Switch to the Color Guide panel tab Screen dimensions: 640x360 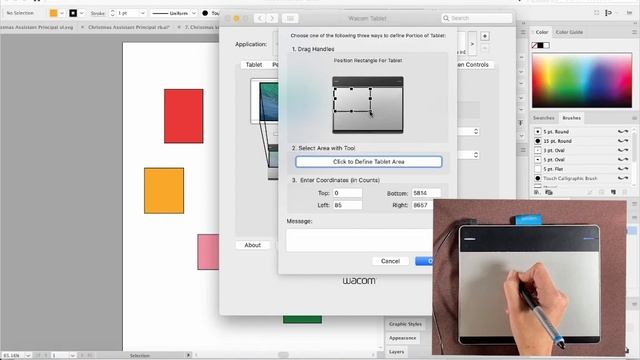click(x=569, y=32)
